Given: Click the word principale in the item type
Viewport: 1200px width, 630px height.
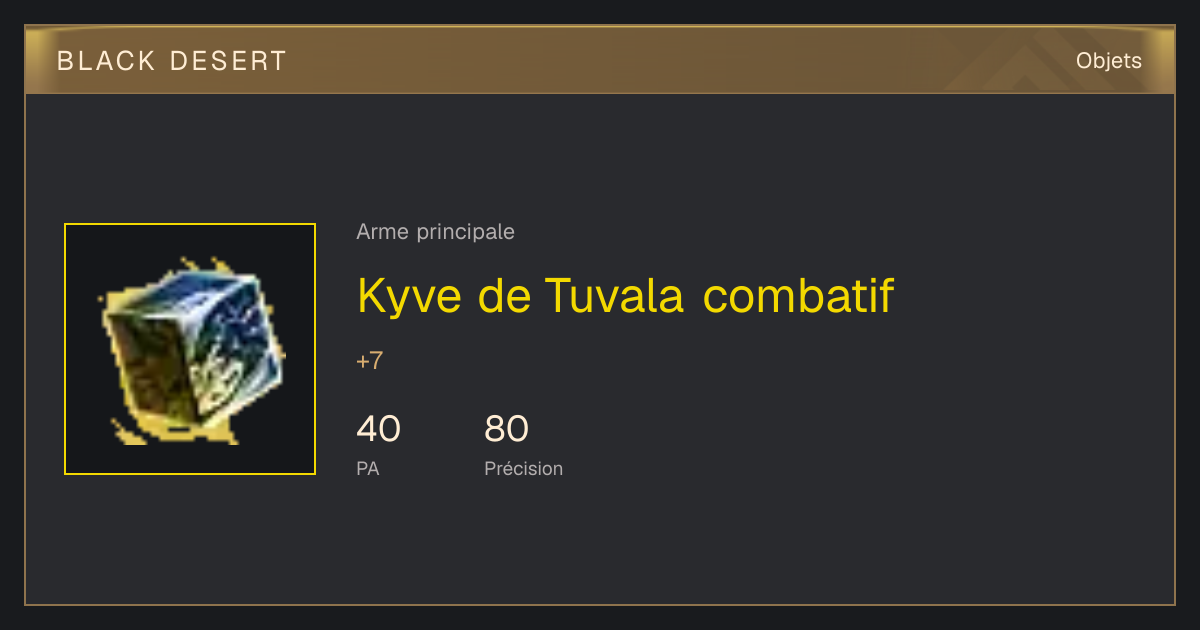Looking at the screenshot, I should click(x=465, y=233).
